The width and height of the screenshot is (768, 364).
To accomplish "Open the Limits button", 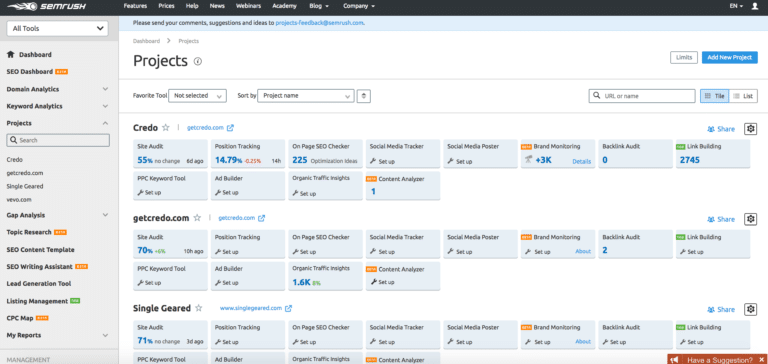I will click(684, 57).
